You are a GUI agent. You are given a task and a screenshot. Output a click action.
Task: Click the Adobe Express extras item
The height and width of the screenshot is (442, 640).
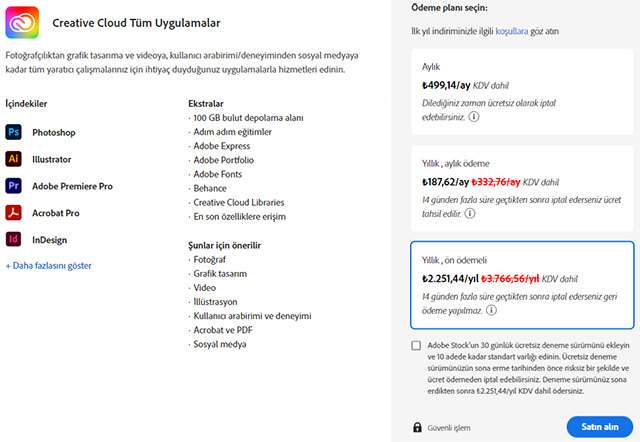(222, 146)
